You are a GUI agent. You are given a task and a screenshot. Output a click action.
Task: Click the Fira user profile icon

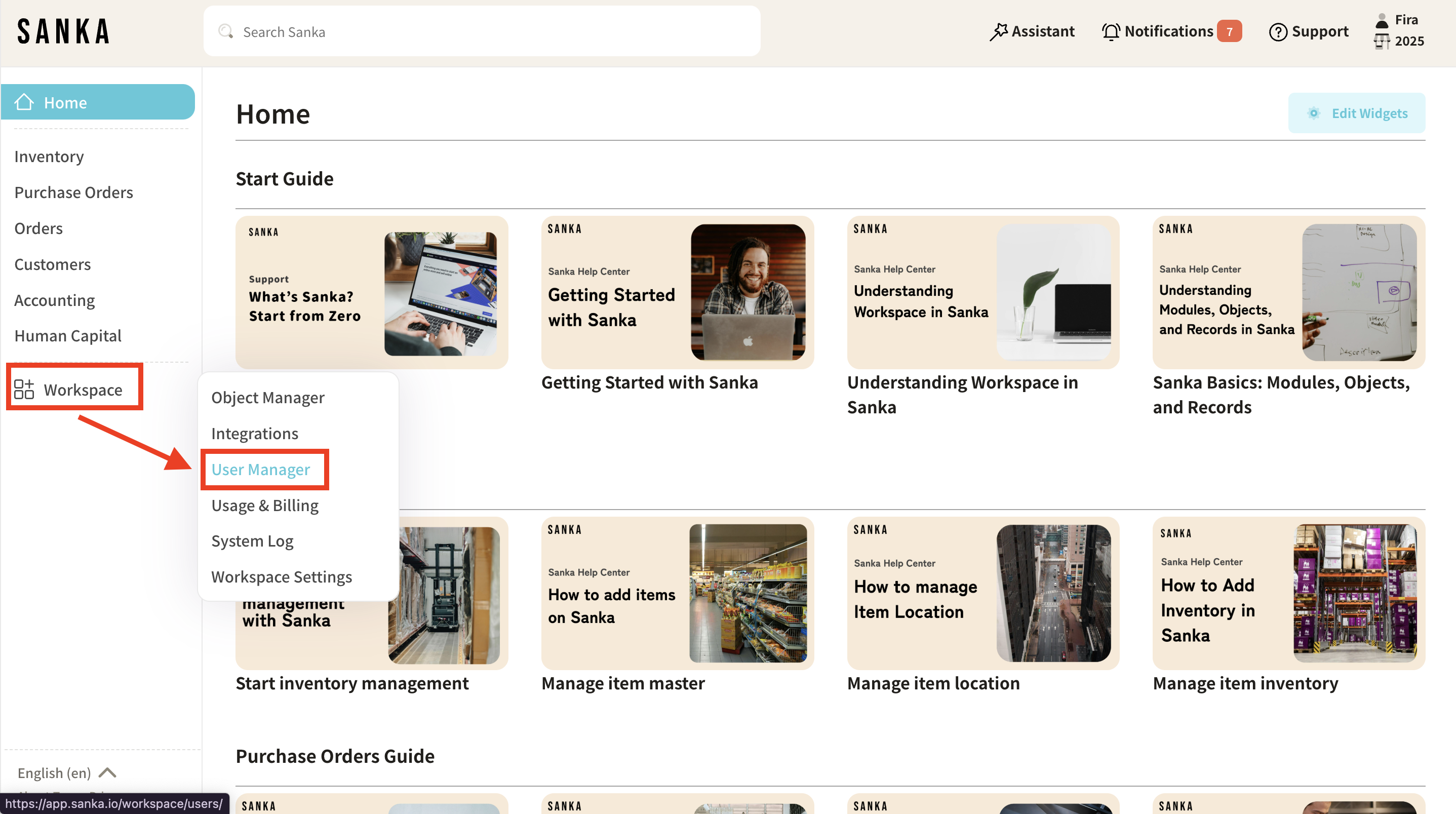(x=1382, y=21)
